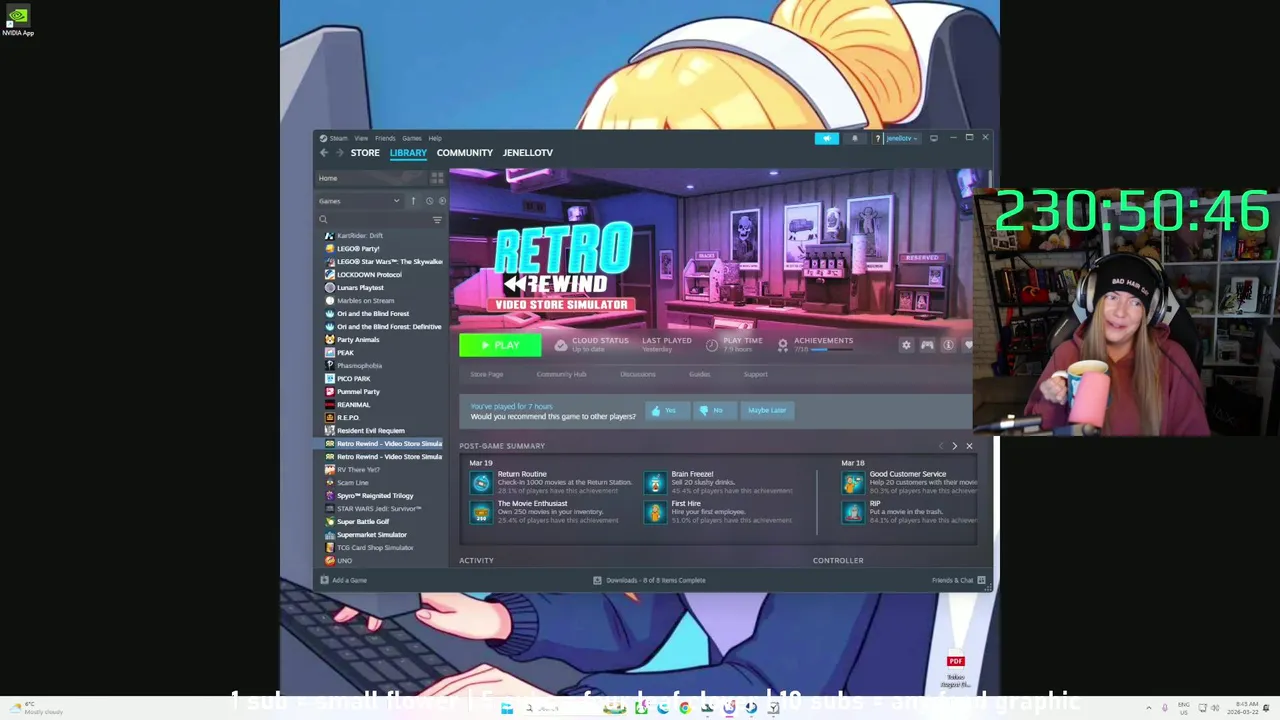The height and width of the screenshot is (720, 1280).
Task: Open the Community Hub link
Action: pyautogui.click(x=562, y=374)
